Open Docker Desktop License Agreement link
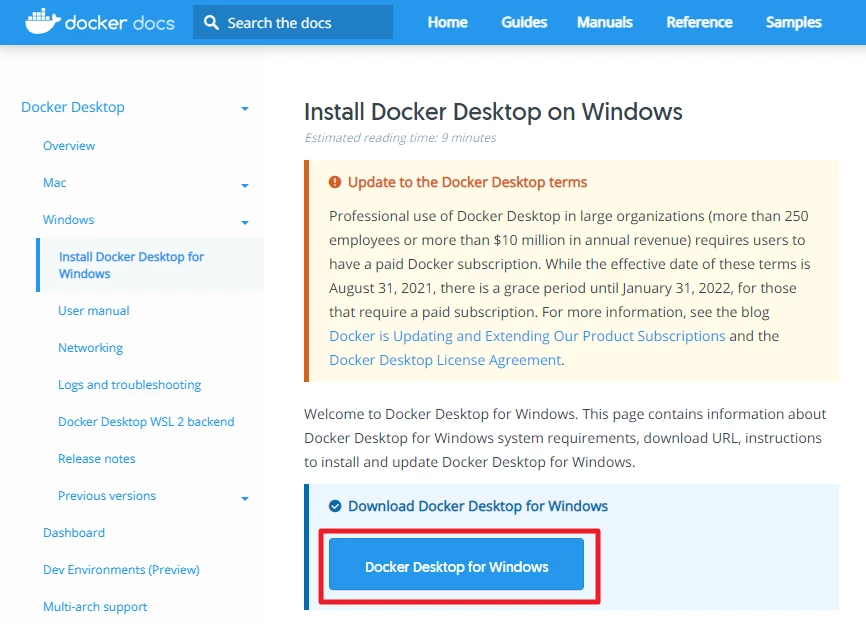The width and height of the screenshot is (866, 624). [x=445, y=360]
